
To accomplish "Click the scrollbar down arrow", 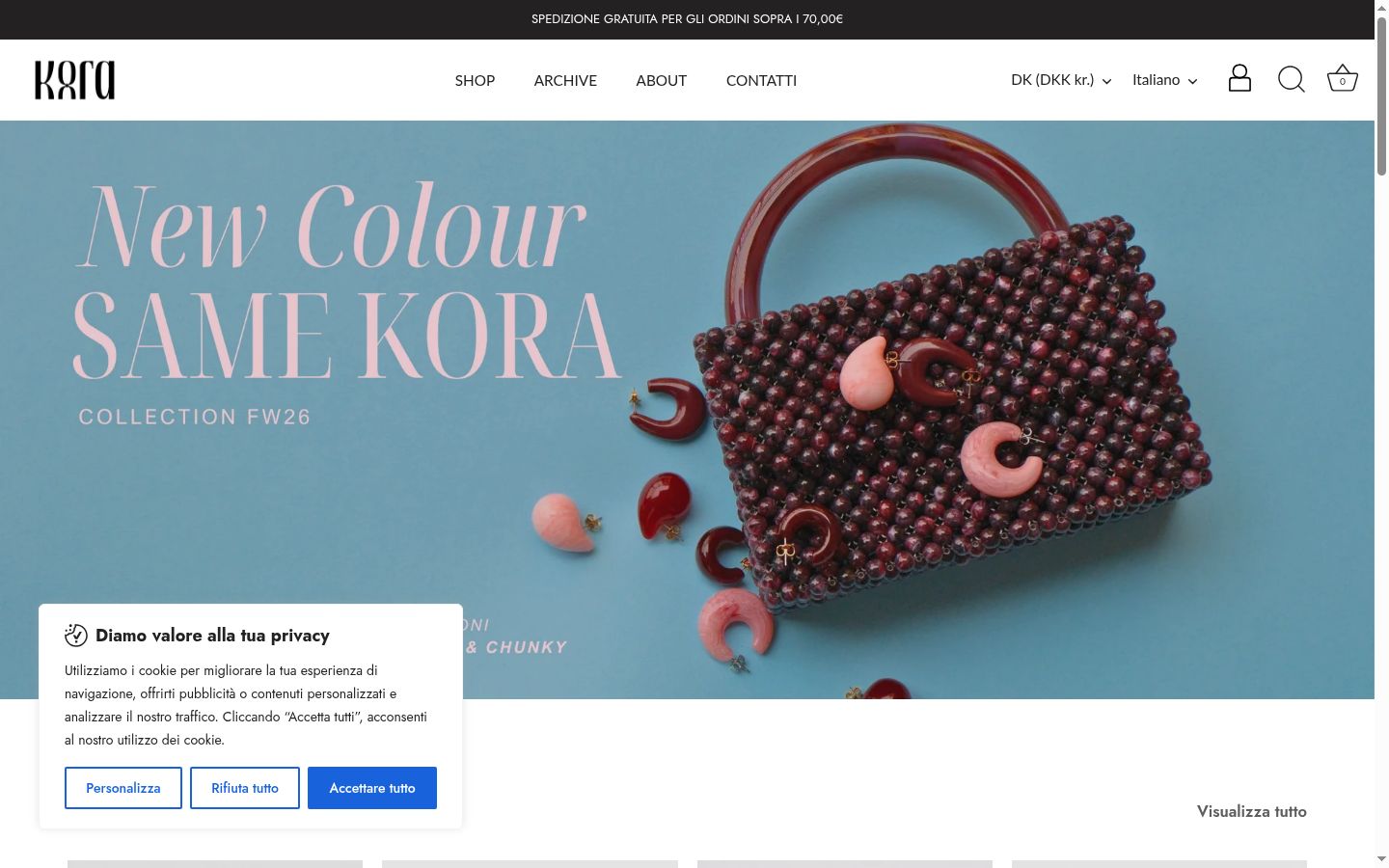I will [1381, 859].
